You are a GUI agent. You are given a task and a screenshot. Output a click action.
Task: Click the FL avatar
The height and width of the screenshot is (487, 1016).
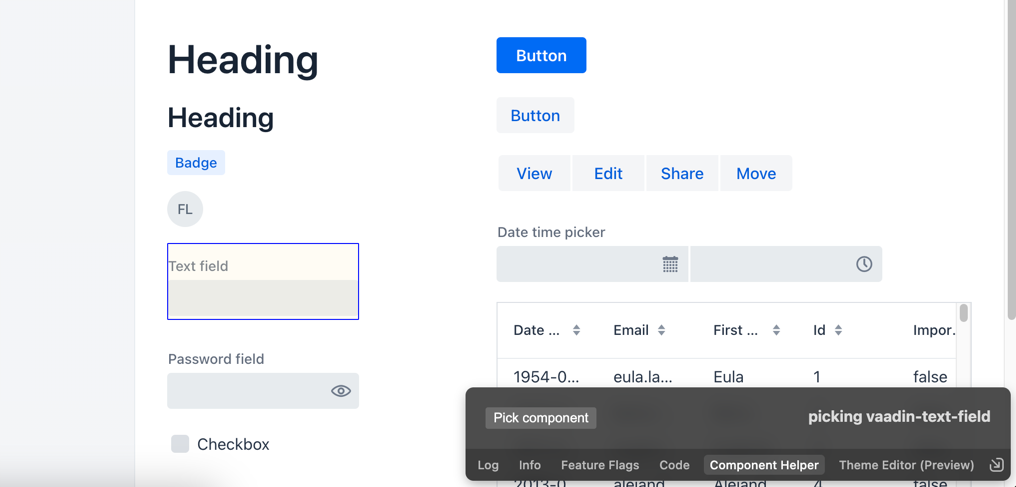pyautogui.click(x=185, y=209)
